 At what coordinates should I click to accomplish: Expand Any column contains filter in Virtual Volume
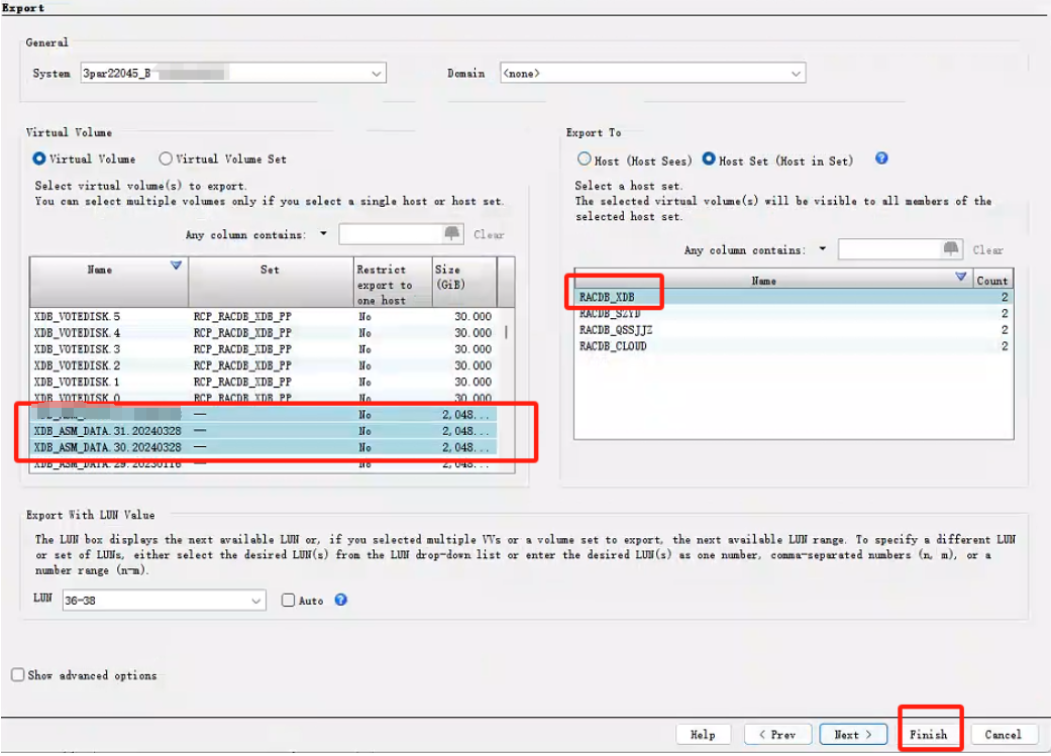point(323,234)
